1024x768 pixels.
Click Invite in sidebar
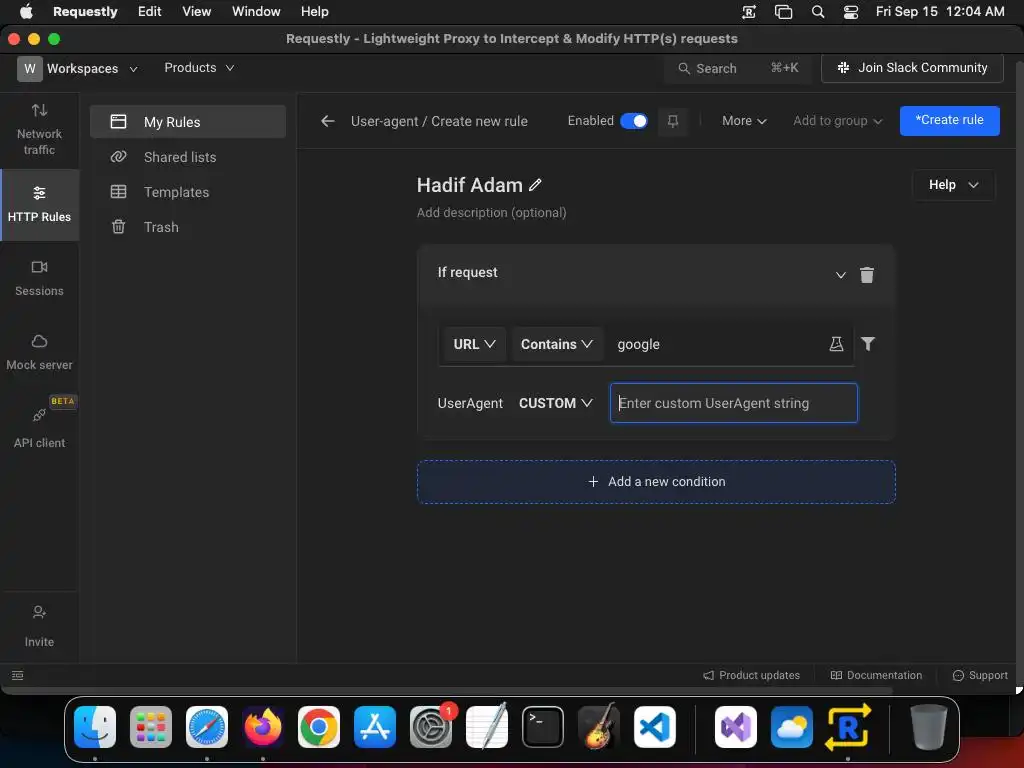[39, 626]
